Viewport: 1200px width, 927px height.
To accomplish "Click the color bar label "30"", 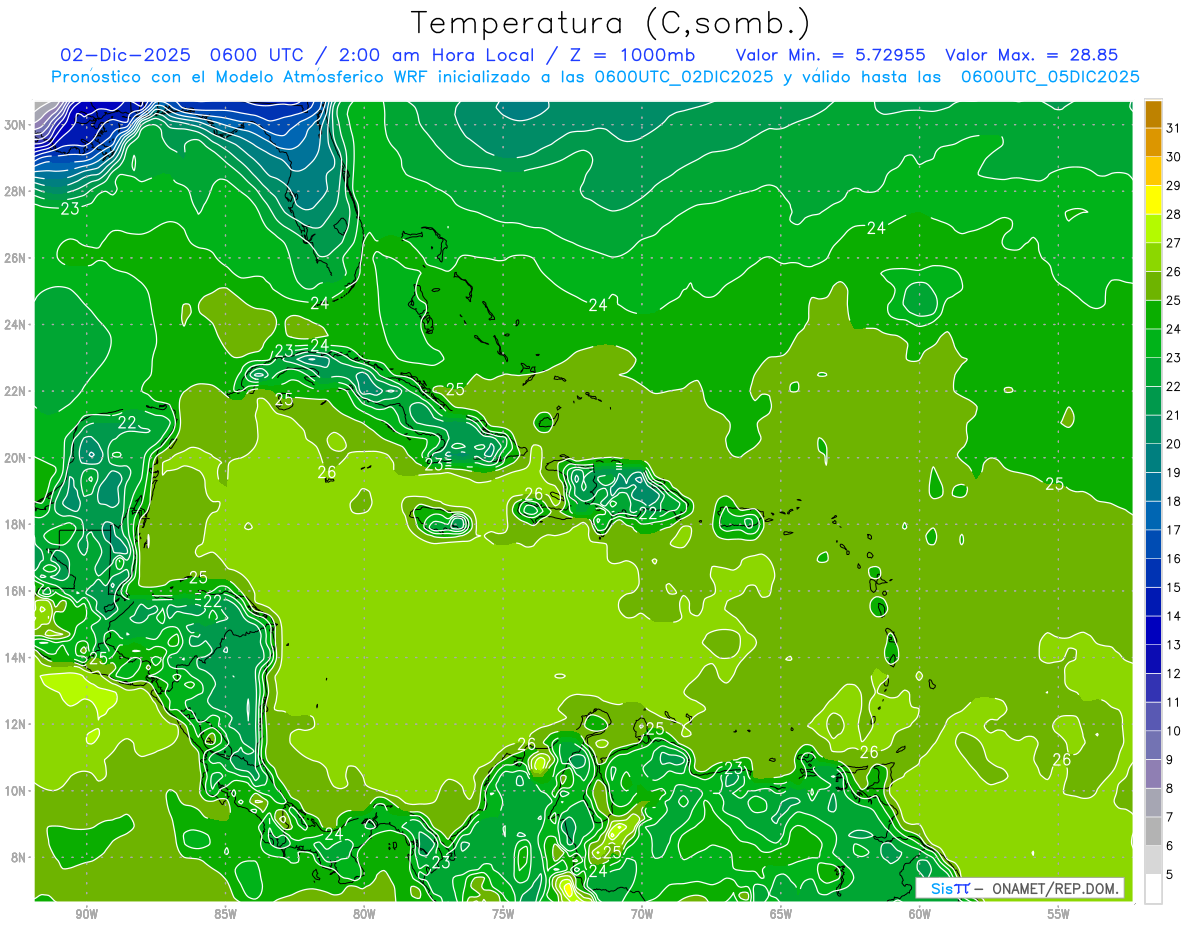I will point(1174,157).
